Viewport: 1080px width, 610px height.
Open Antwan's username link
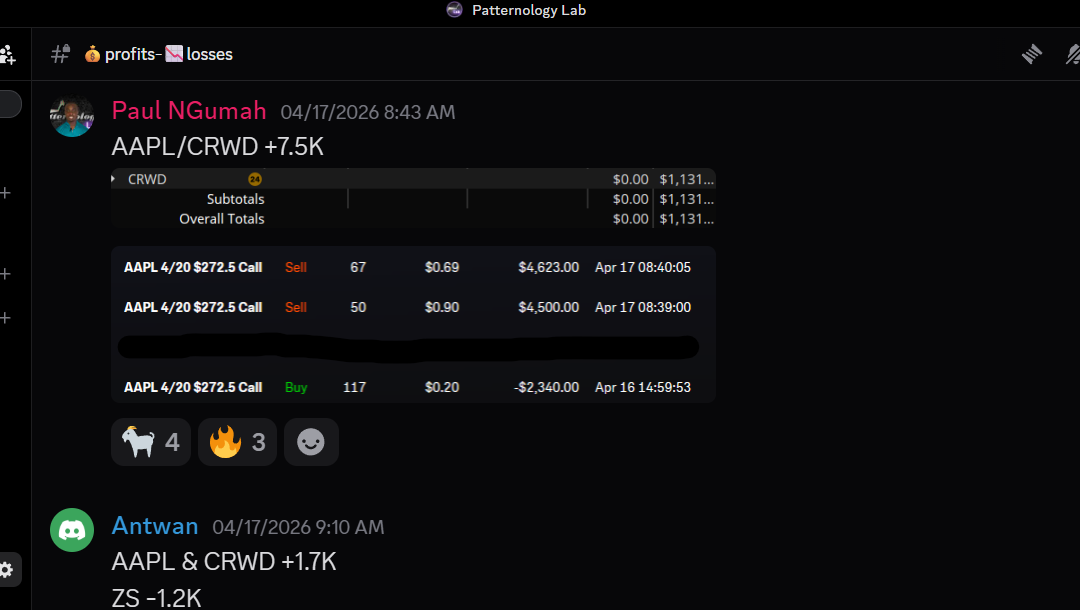click(155, 526)
